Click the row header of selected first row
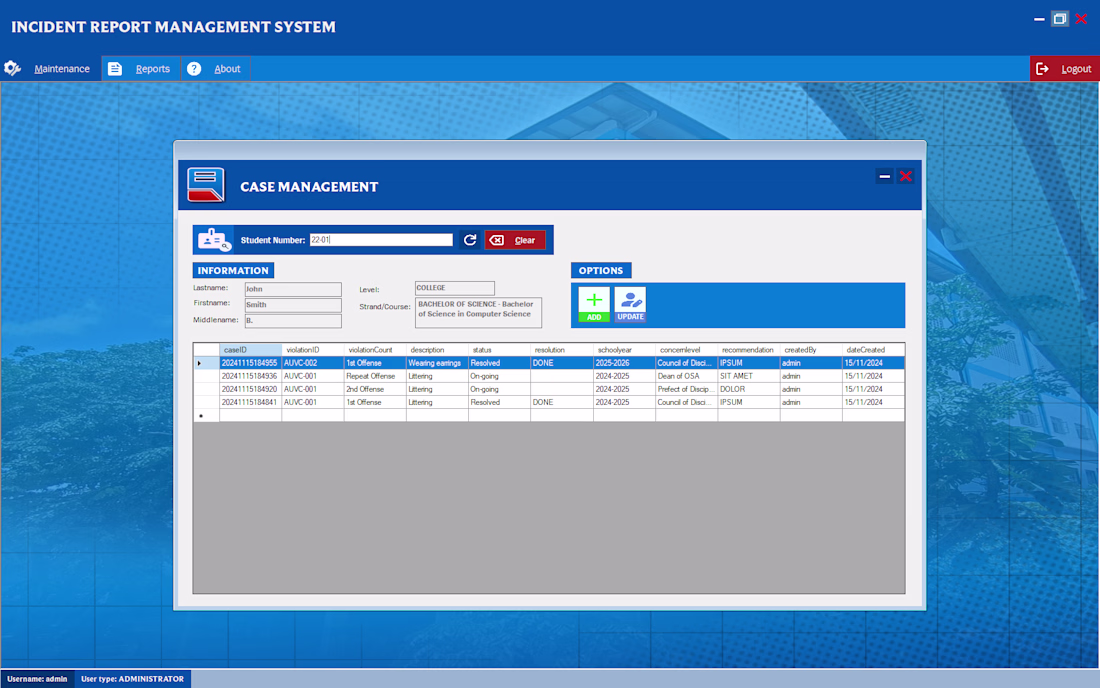1100x688 pixels. (206, 363)
